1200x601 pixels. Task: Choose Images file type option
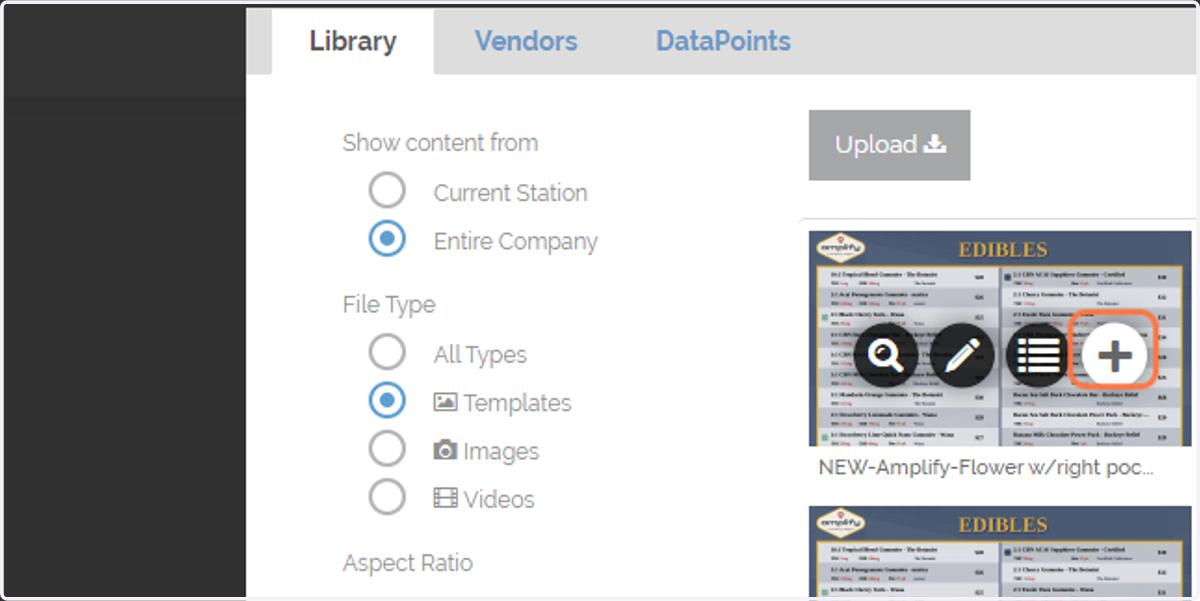pyautogui.click(x=387, y=449)
